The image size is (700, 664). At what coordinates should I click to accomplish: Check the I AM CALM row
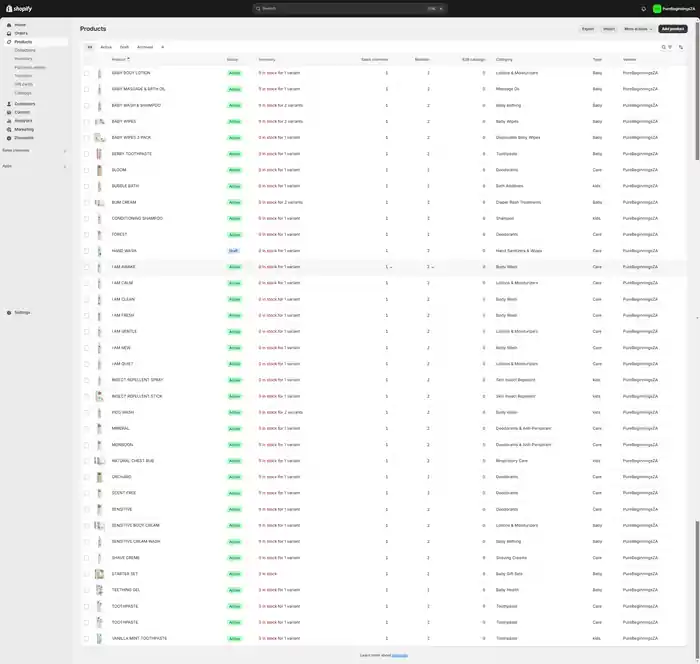(87, 283)
